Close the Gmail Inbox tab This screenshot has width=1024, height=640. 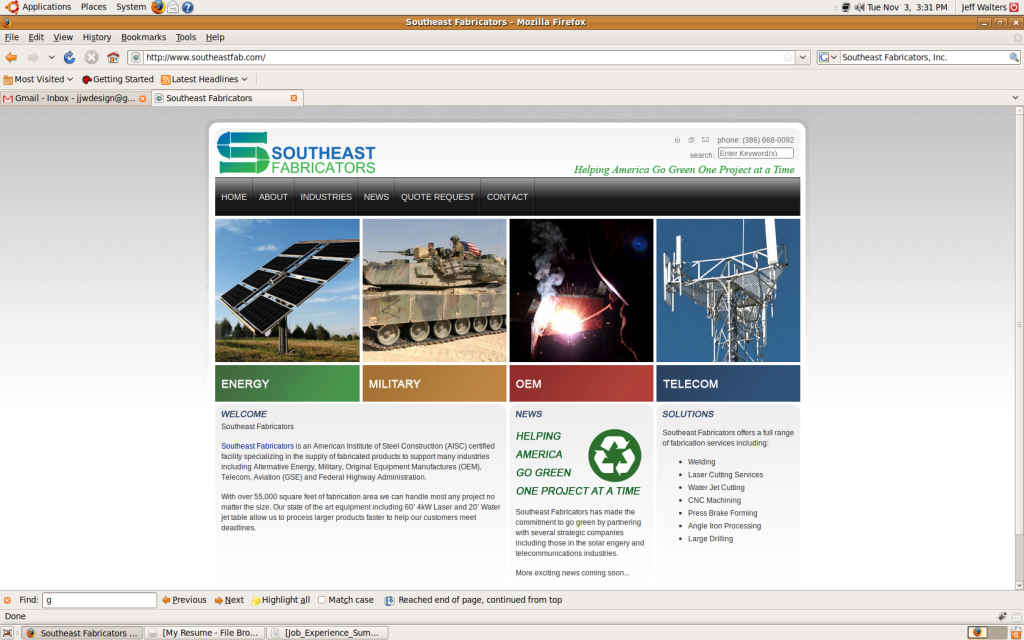[142, 98]
